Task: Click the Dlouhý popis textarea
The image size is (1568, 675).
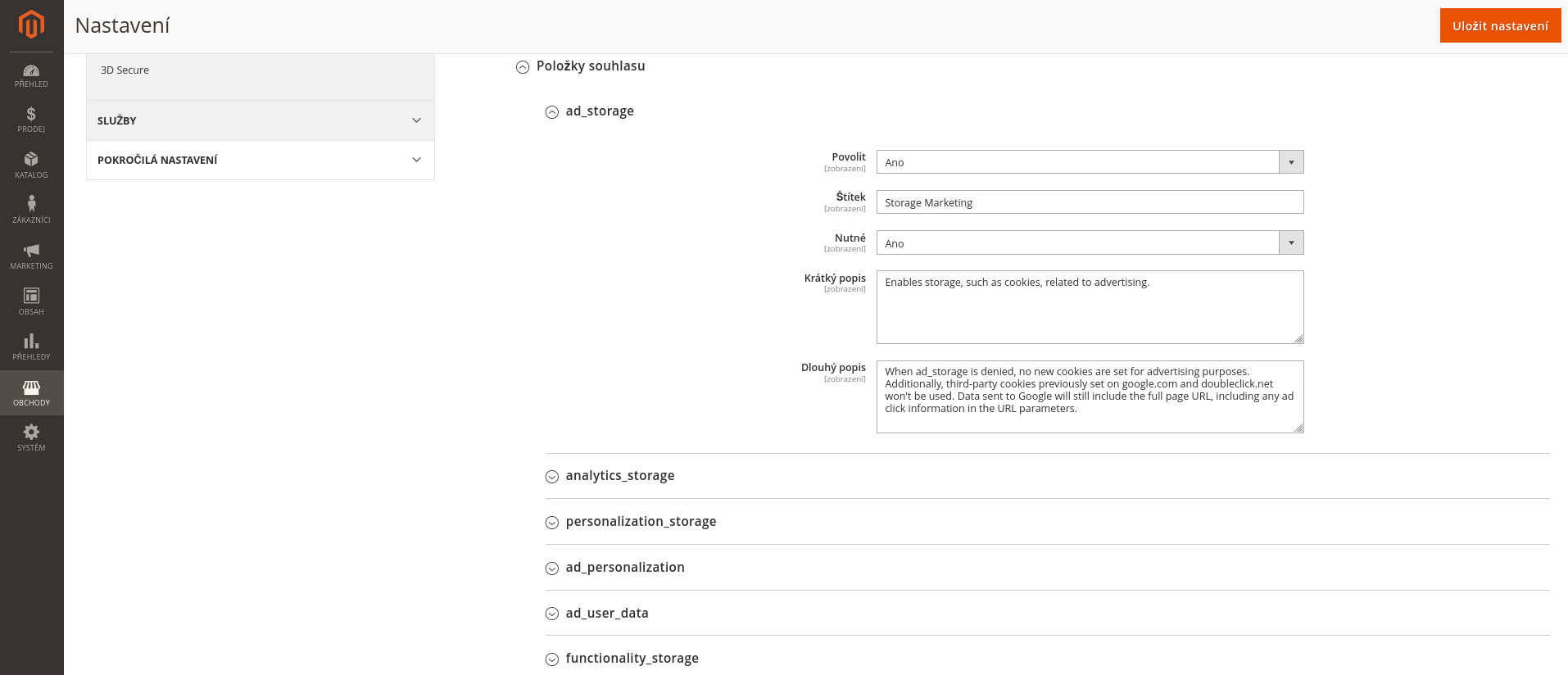Action: pos(1090,396)
